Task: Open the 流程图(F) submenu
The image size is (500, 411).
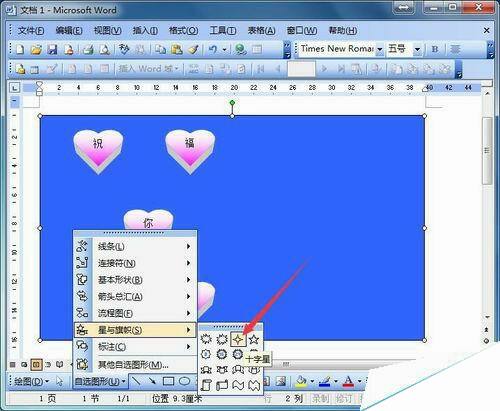Action: [x=135, y=313]
